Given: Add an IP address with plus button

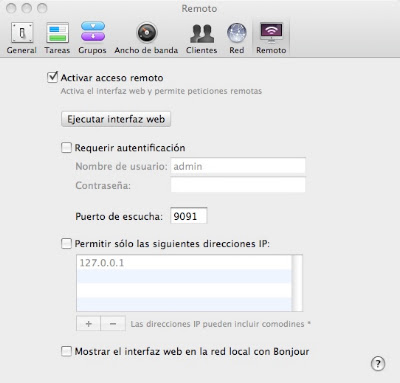Looking at the screenshot, I should click(x=88, y=324).
